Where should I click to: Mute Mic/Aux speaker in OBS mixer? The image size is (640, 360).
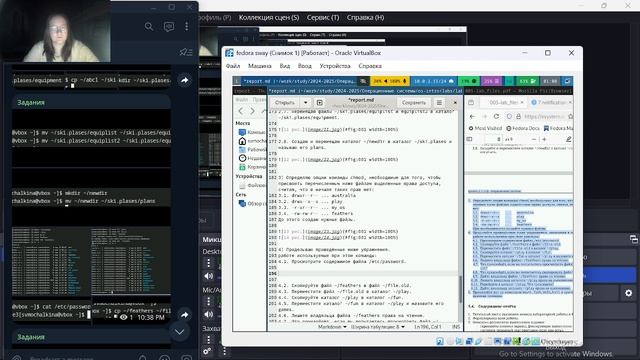pos(209,314)
